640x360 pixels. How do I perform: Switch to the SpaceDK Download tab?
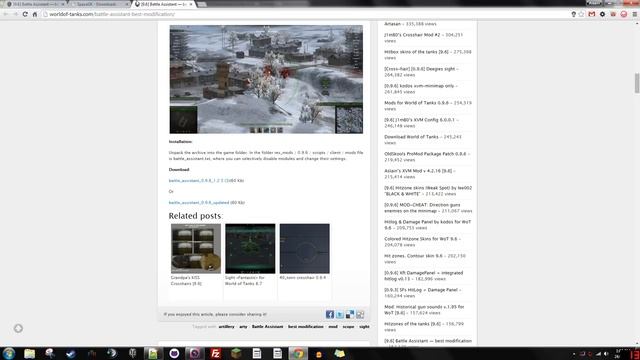coord(99,4)
